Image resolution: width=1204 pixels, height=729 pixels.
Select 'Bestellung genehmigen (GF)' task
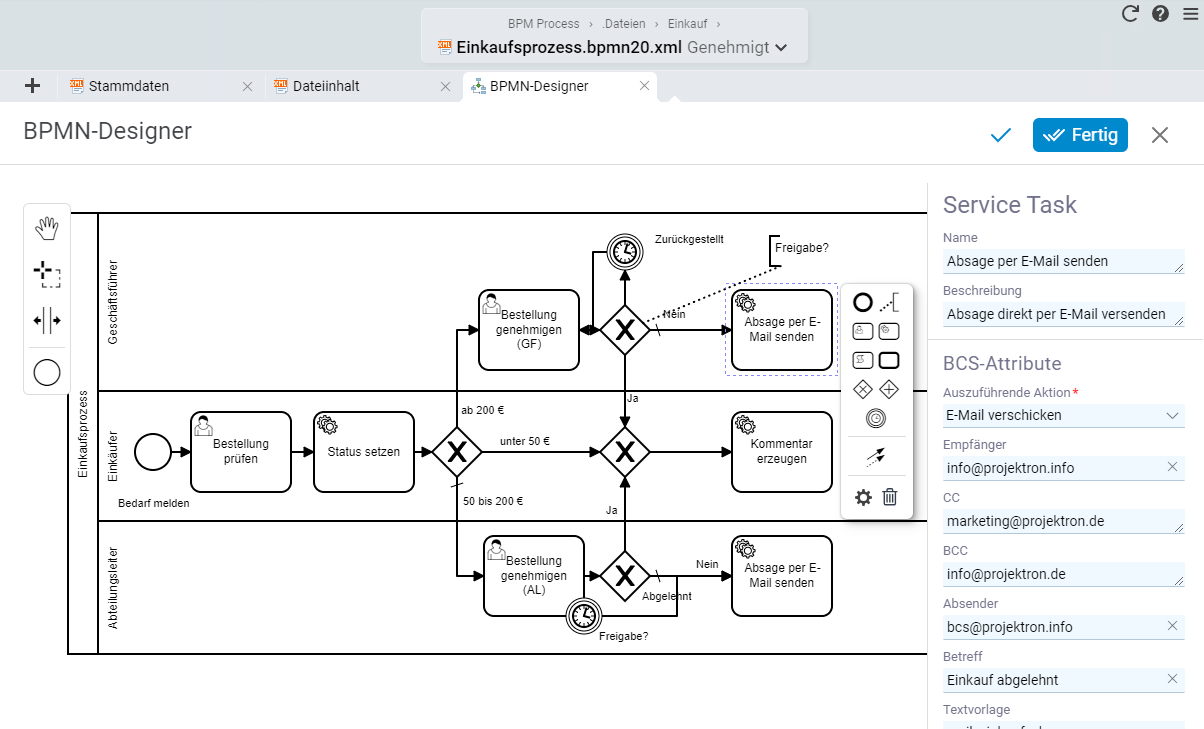[x=530, y=330]
